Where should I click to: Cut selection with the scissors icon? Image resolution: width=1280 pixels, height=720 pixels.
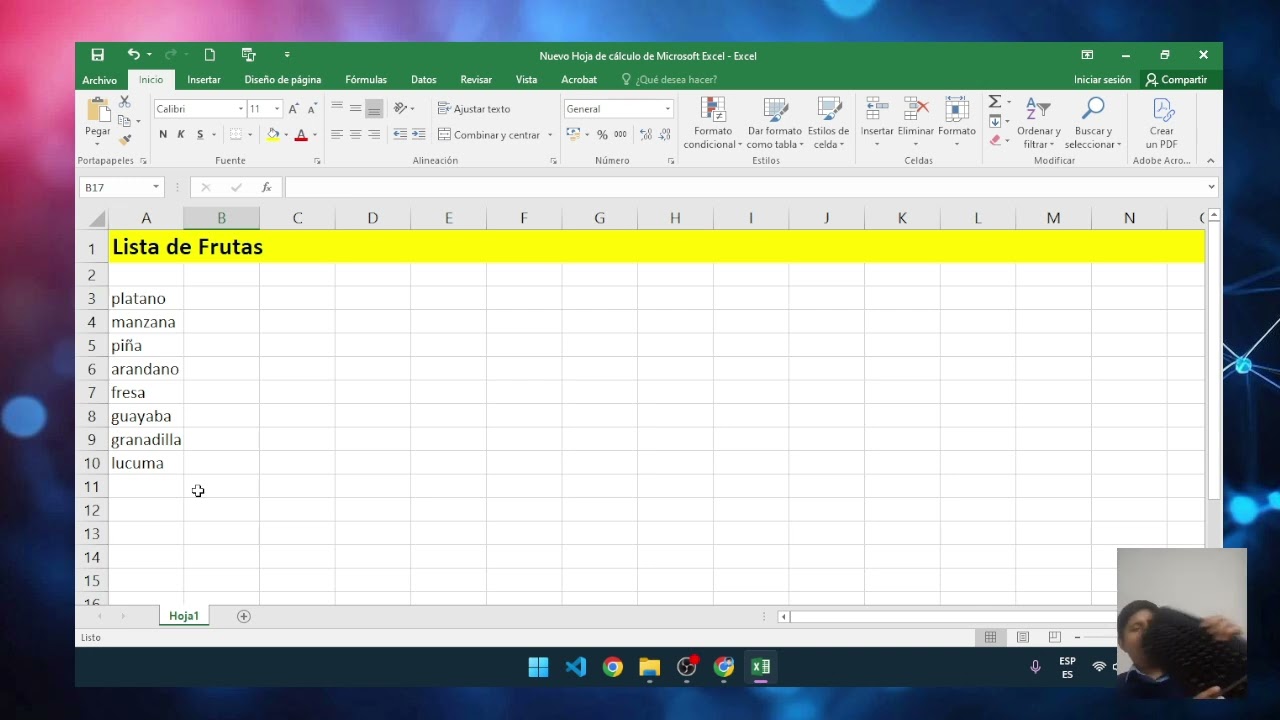(125, 102)
